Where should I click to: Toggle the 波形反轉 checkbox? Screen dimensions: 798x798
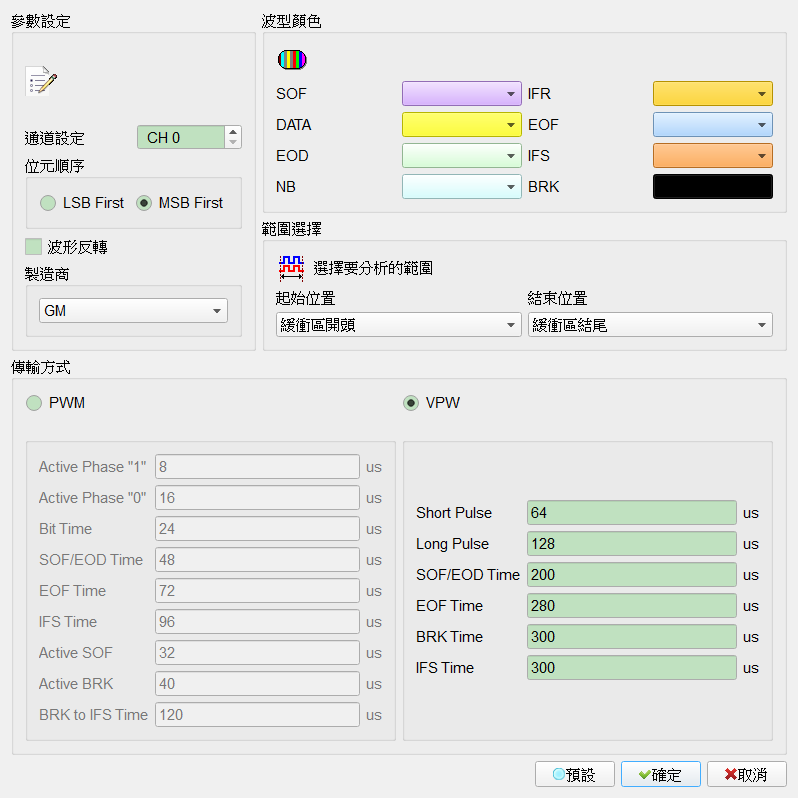pos(66,247)
